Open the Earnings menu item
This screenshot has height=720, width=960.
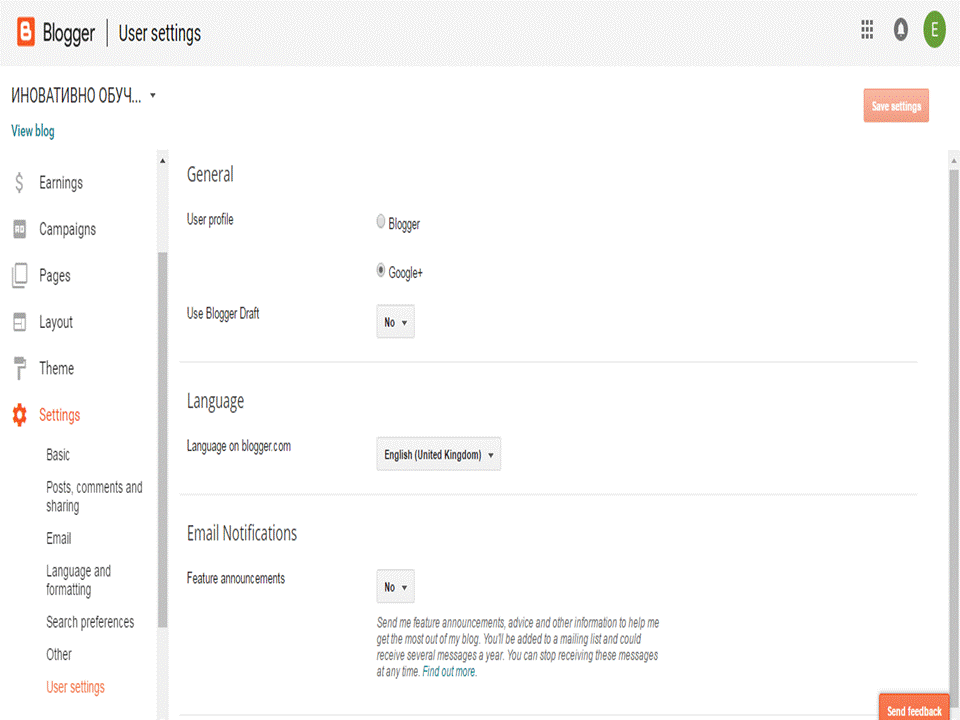[61, 182]
